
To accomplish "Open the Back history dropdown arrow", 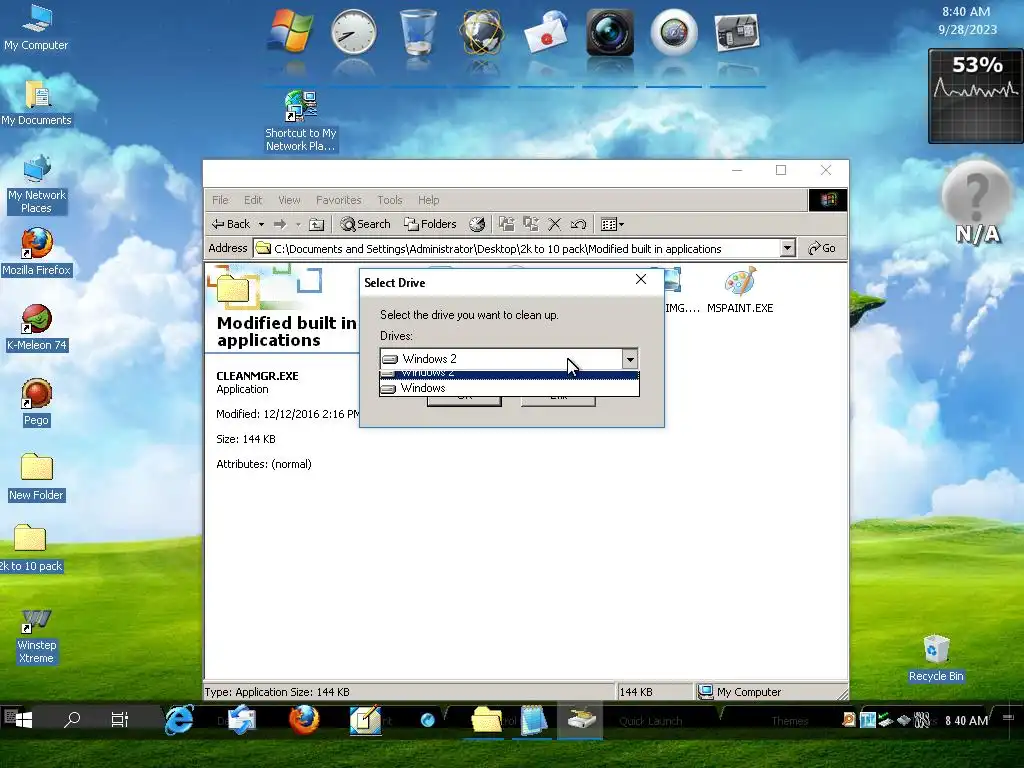I will [x=261, y=224].
